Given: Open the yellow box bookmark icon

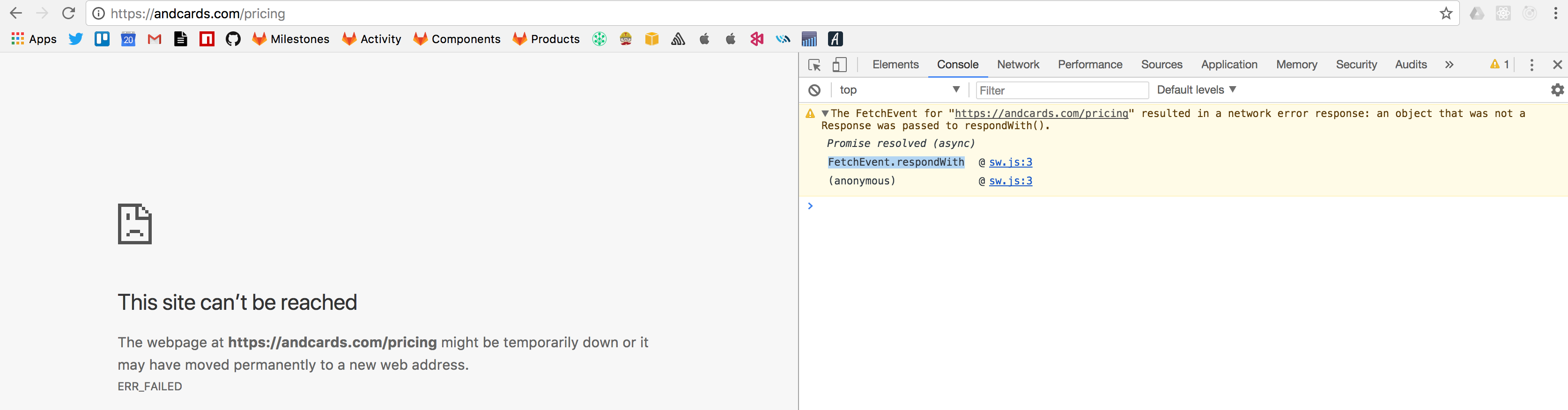Looking at the screenshot, I should pos(652,39).
